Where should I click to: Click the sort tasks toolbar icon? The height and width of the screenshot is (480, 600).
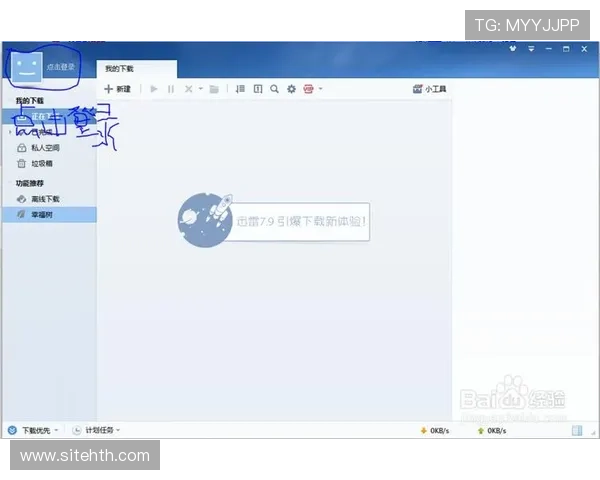tap(240, 89)
